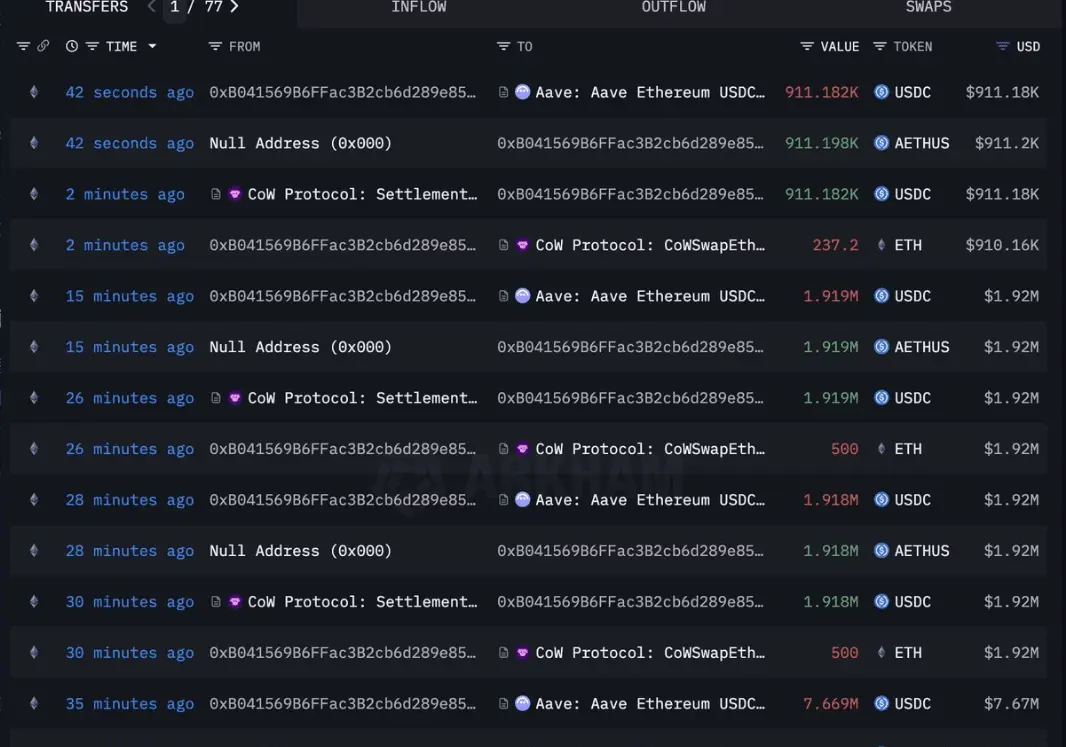
Task: Open CoW Protocol: CoWSwapEth recipient of 237.2 ETH
Action: (650, 245)
